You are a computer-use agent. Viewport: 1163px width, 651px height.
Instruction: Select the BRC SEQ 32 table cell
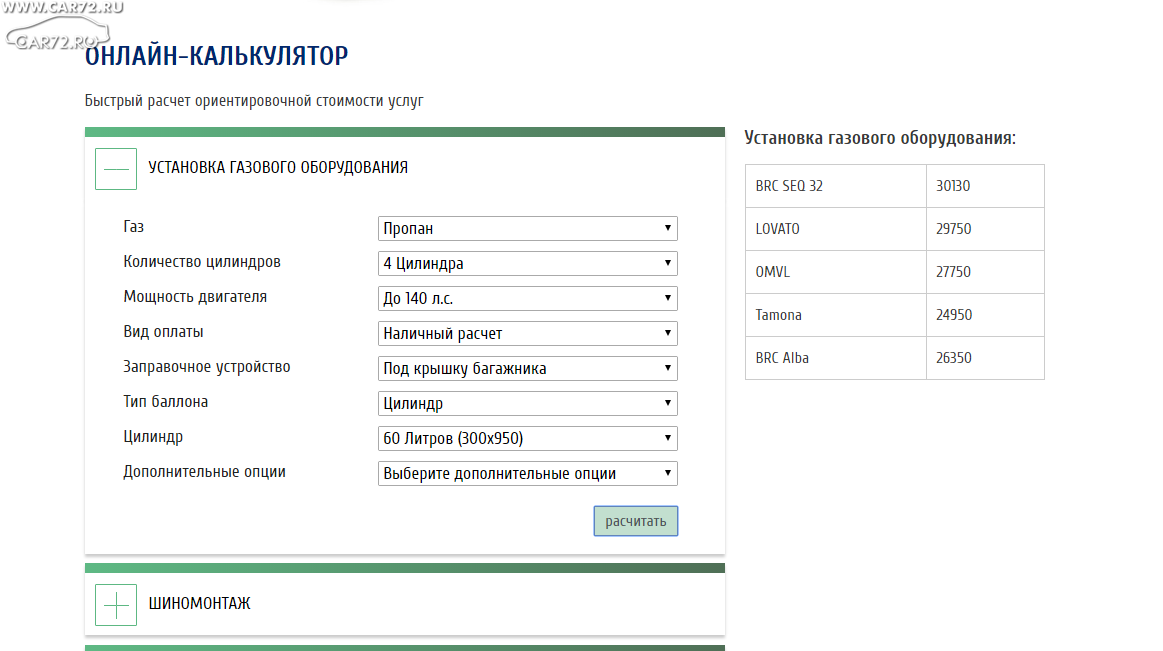point(836,186)
